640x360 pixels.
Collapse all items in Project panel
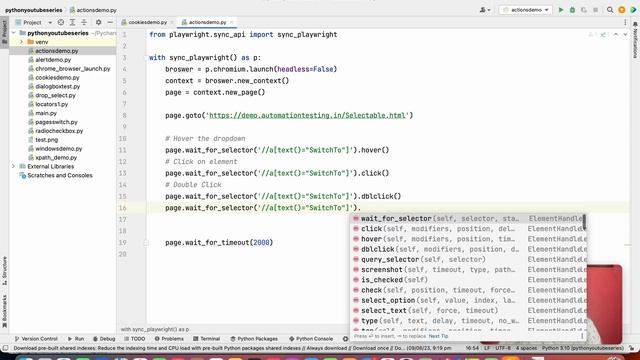84,22
